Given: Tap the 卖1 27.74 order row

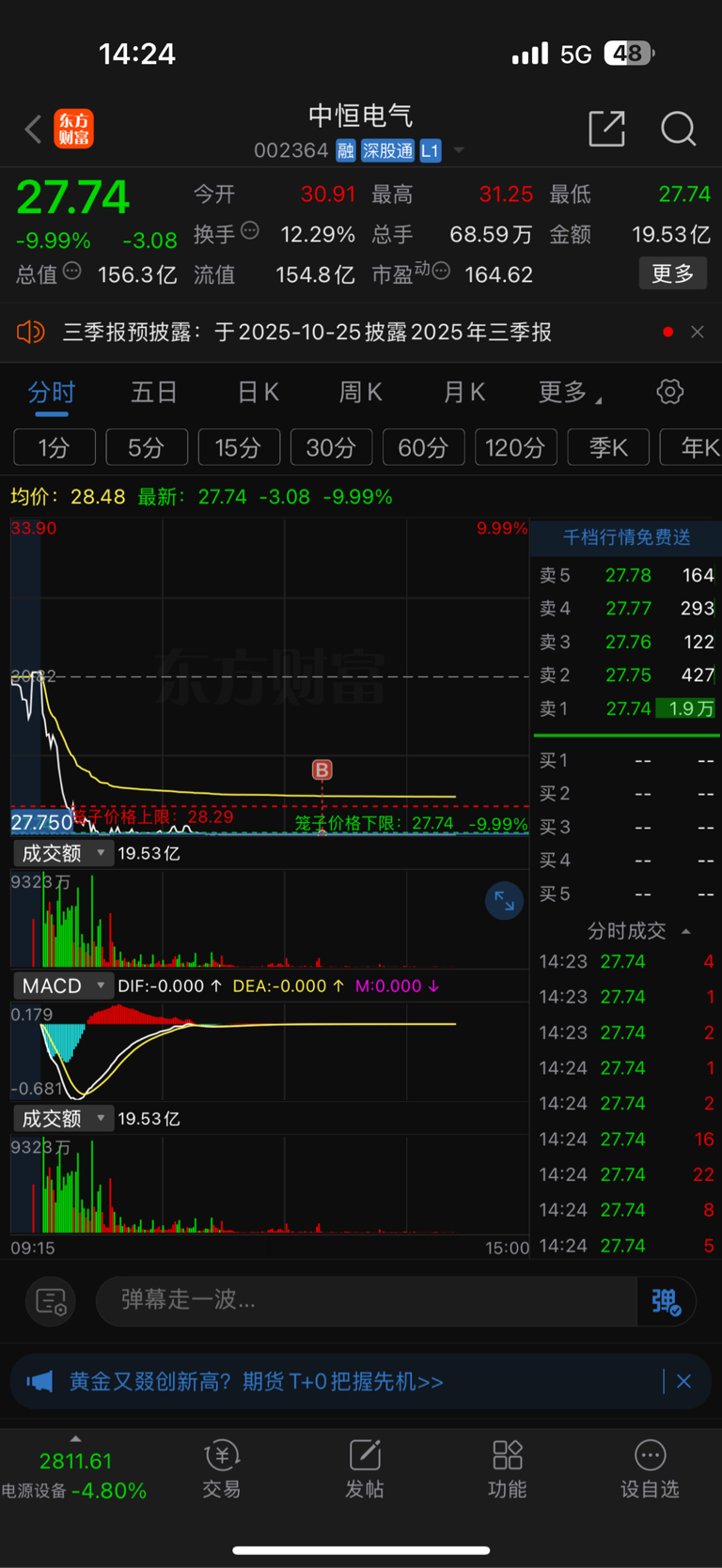Looking at the screenshot, I should coord(626,708).
